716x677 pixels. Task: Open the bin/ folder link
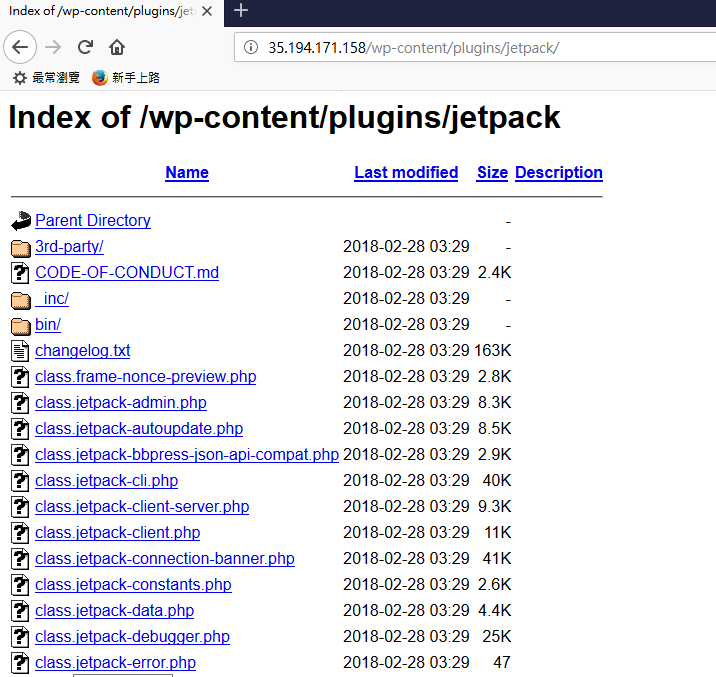pos(48,325)
